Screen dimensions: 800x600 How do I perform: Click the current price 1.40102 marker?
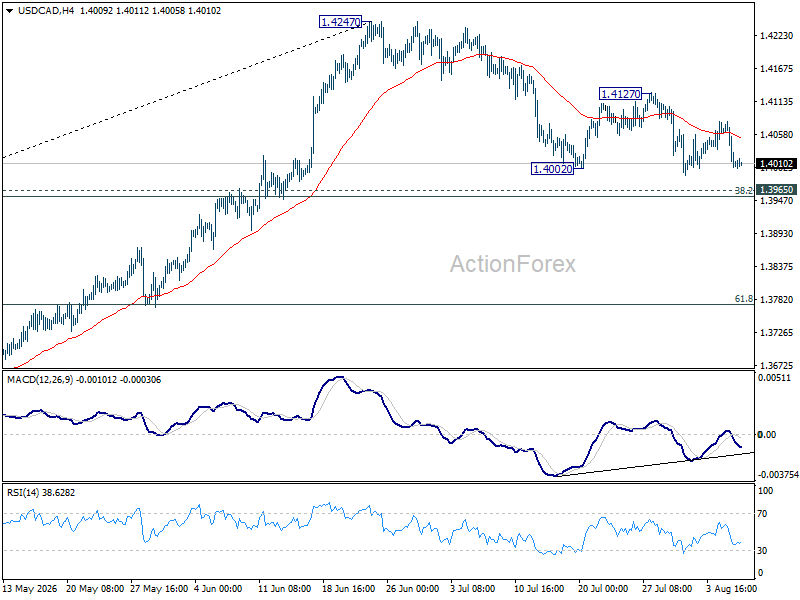pyautogui.click(x=776, y=164)
